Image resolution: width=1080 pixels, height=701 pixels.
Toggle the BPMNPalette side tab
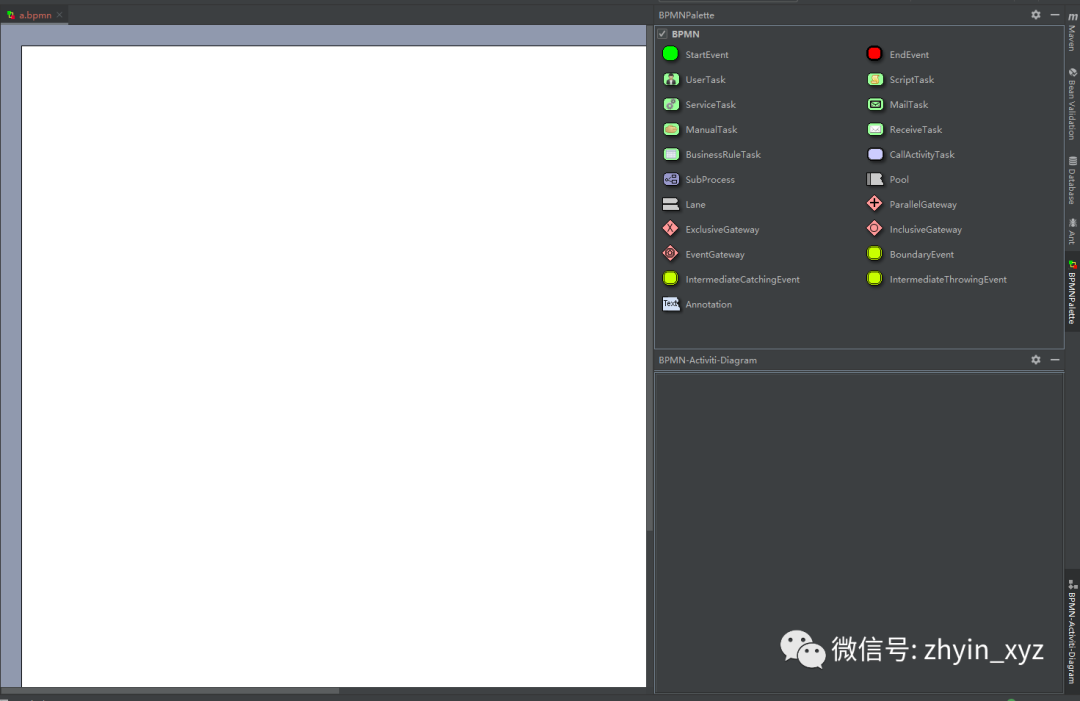click(x=1072, y=292)
